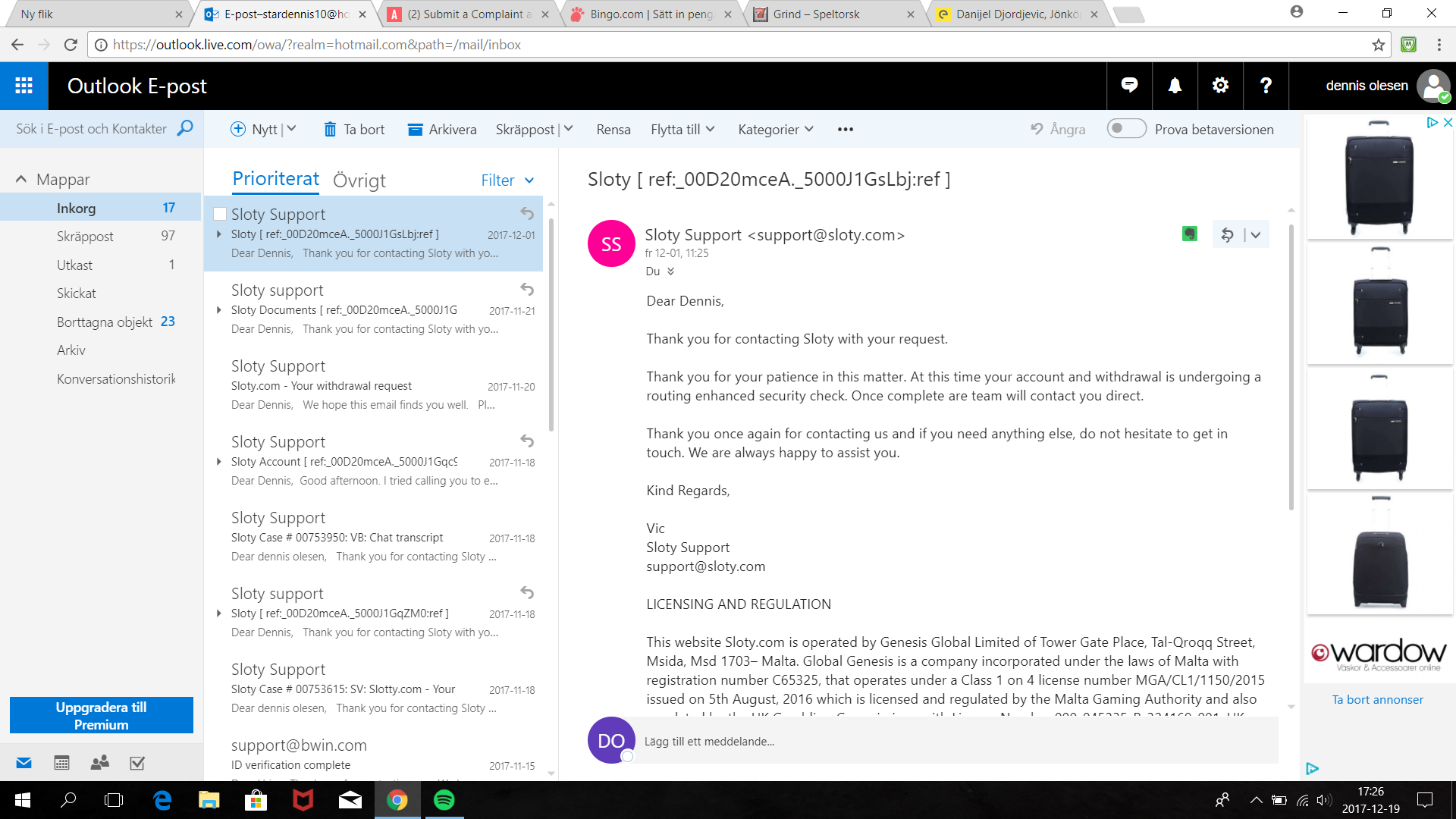Open the Calendar icon at bottom
The image size is (1456, 819).
click(61, 763)
